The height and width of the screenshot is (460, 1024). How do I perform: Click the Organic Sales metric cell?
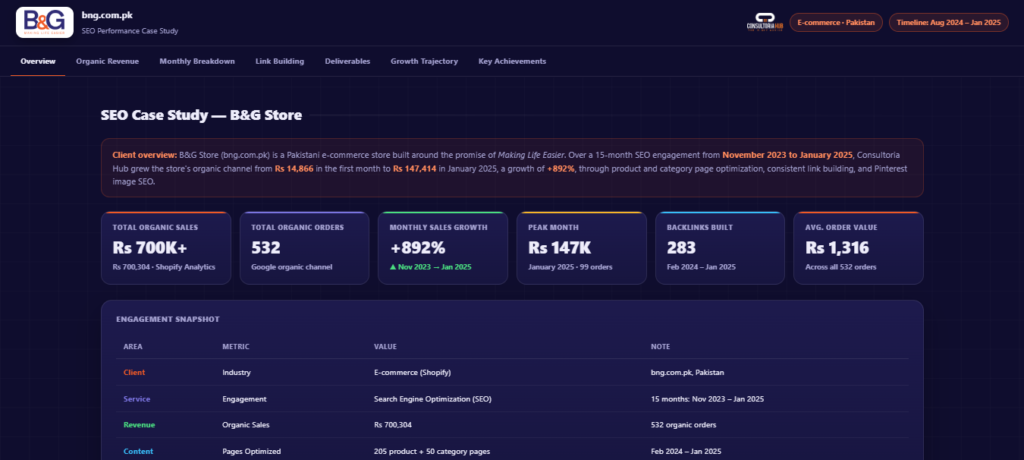tap(246, 425)
